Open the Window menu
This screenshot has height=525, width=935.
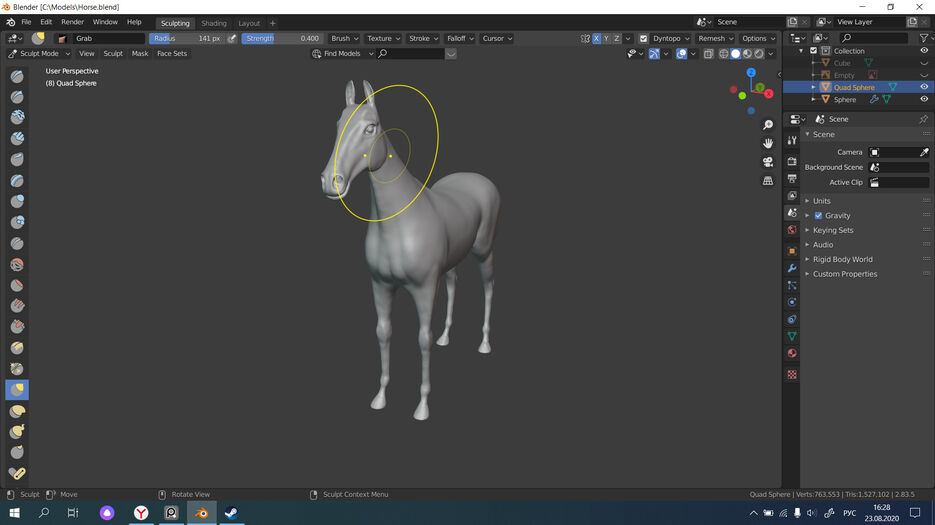coord(105,22)
